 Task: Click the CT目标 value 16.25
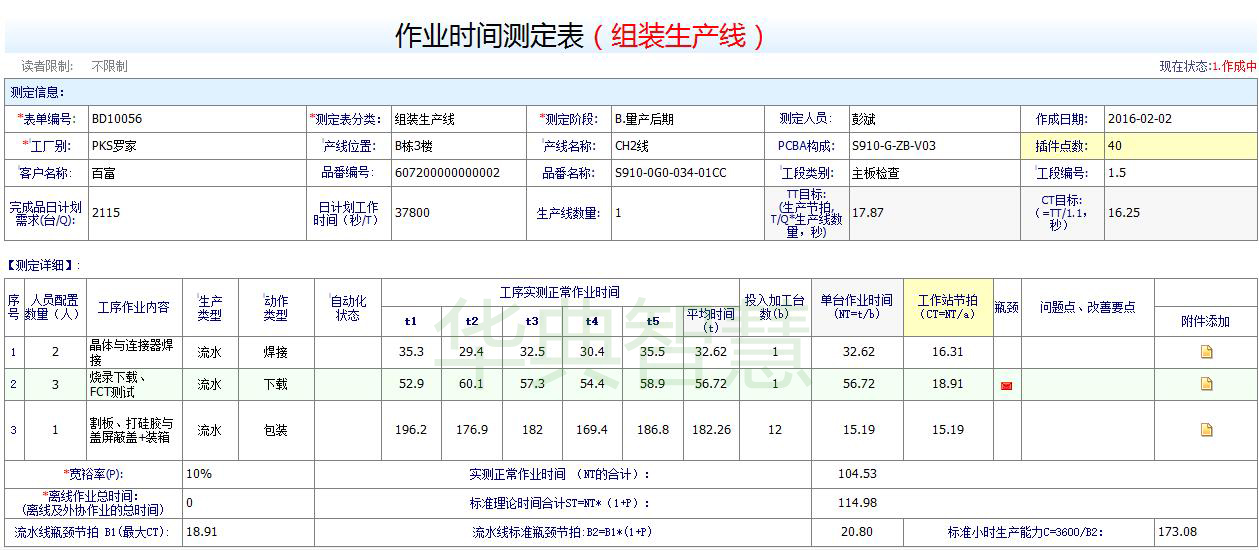tap(1124, 213)
